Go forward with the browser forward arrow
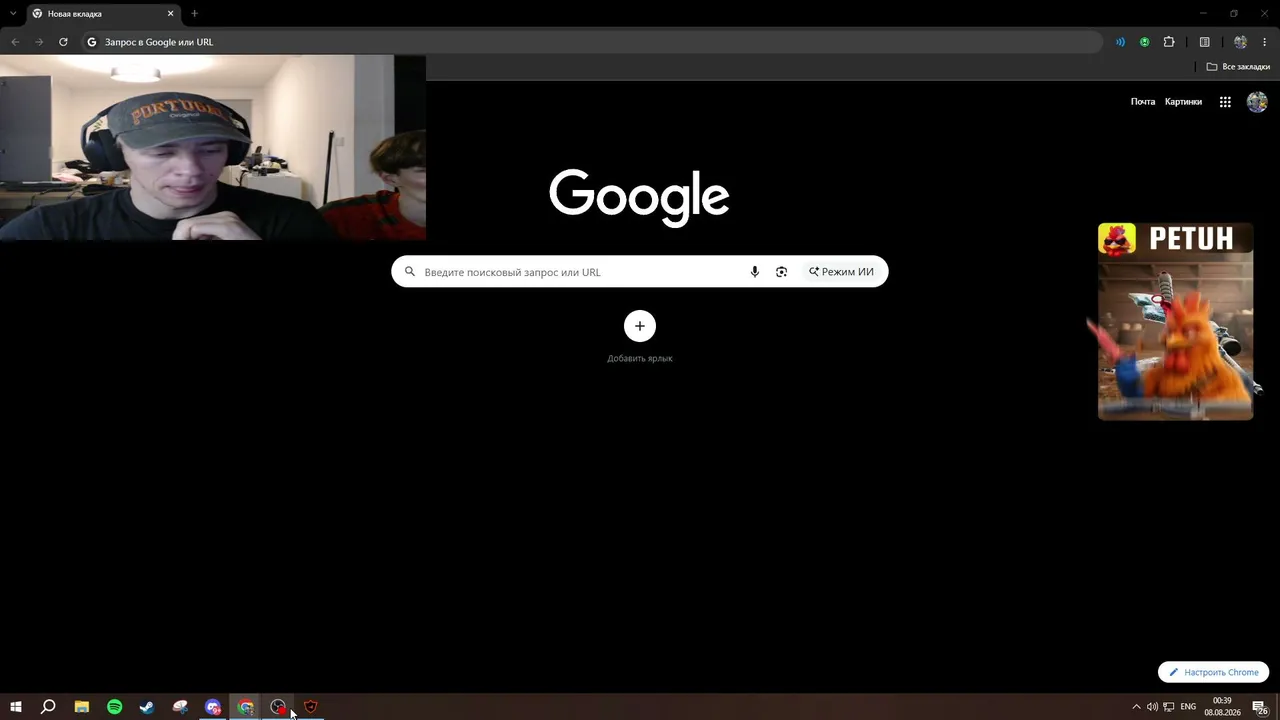The image size is (1280, 720). click(39, 42)
